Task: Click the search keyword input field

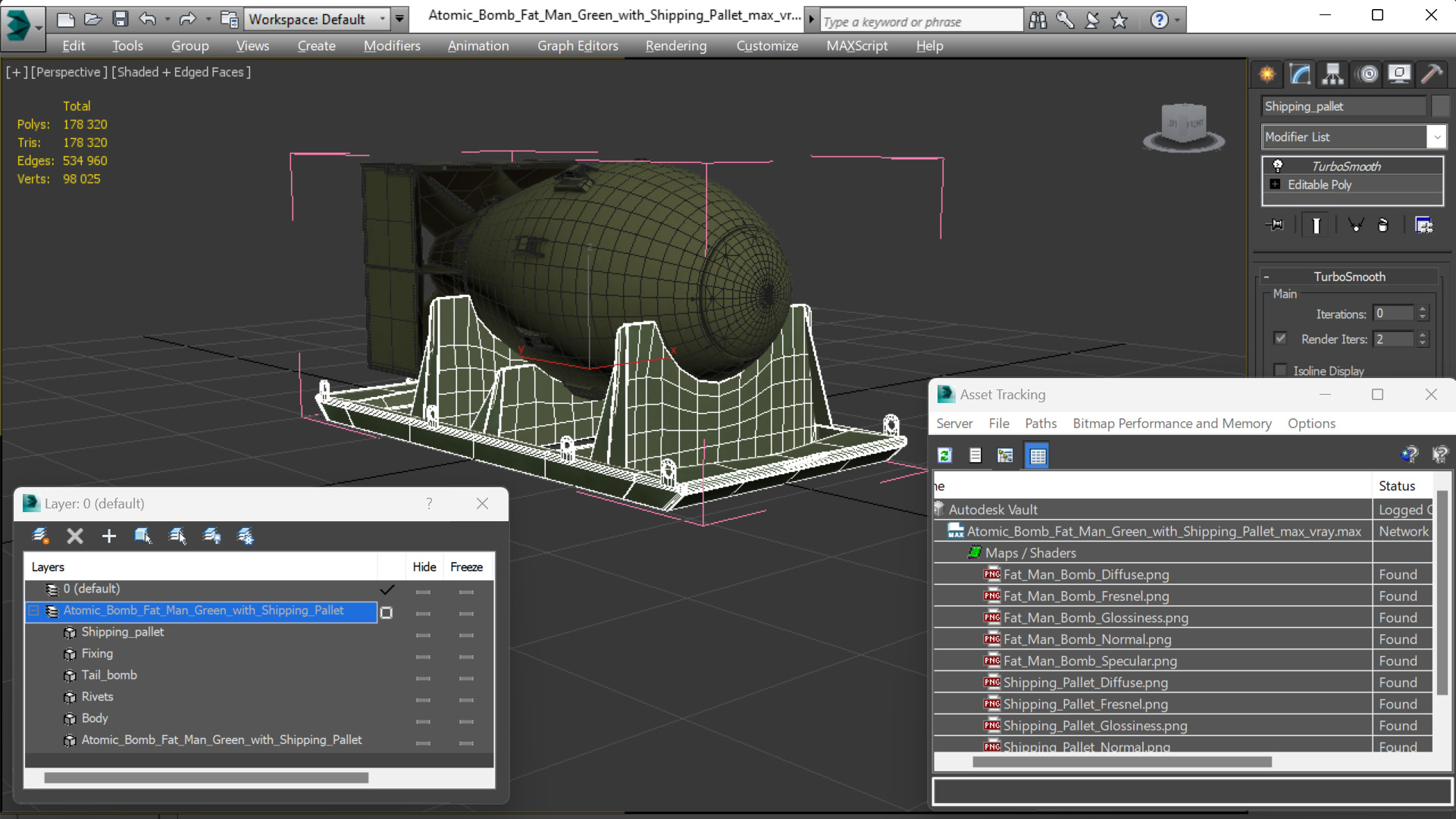Action: [x=921, y=21]
